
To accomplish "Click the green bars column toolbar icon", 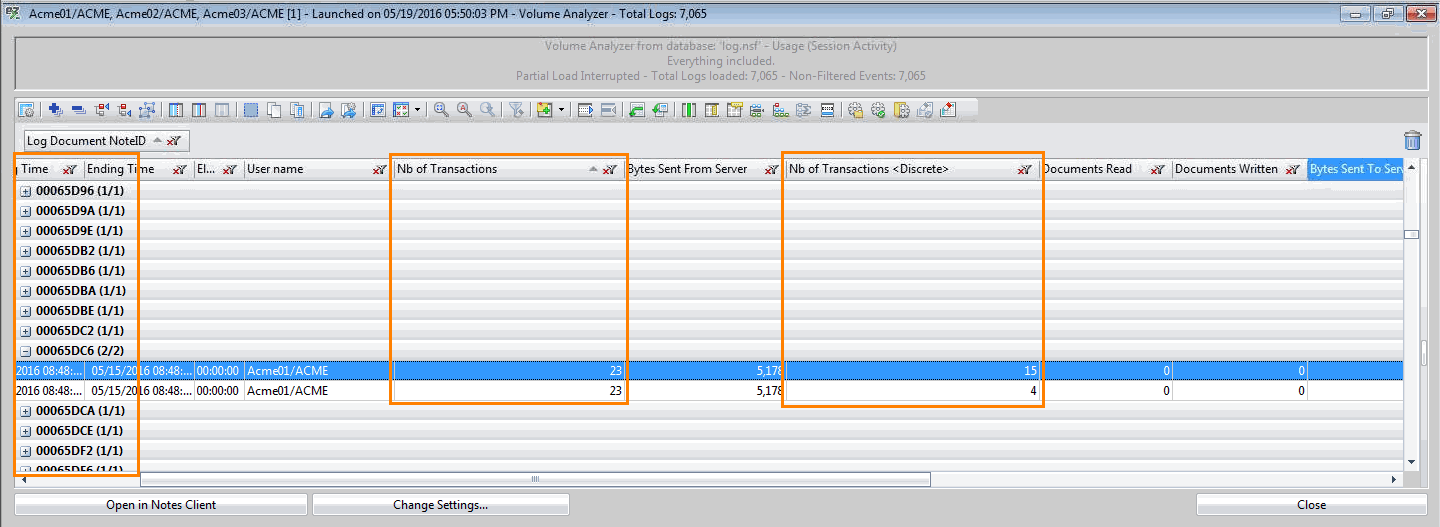I will pos(689,110).
